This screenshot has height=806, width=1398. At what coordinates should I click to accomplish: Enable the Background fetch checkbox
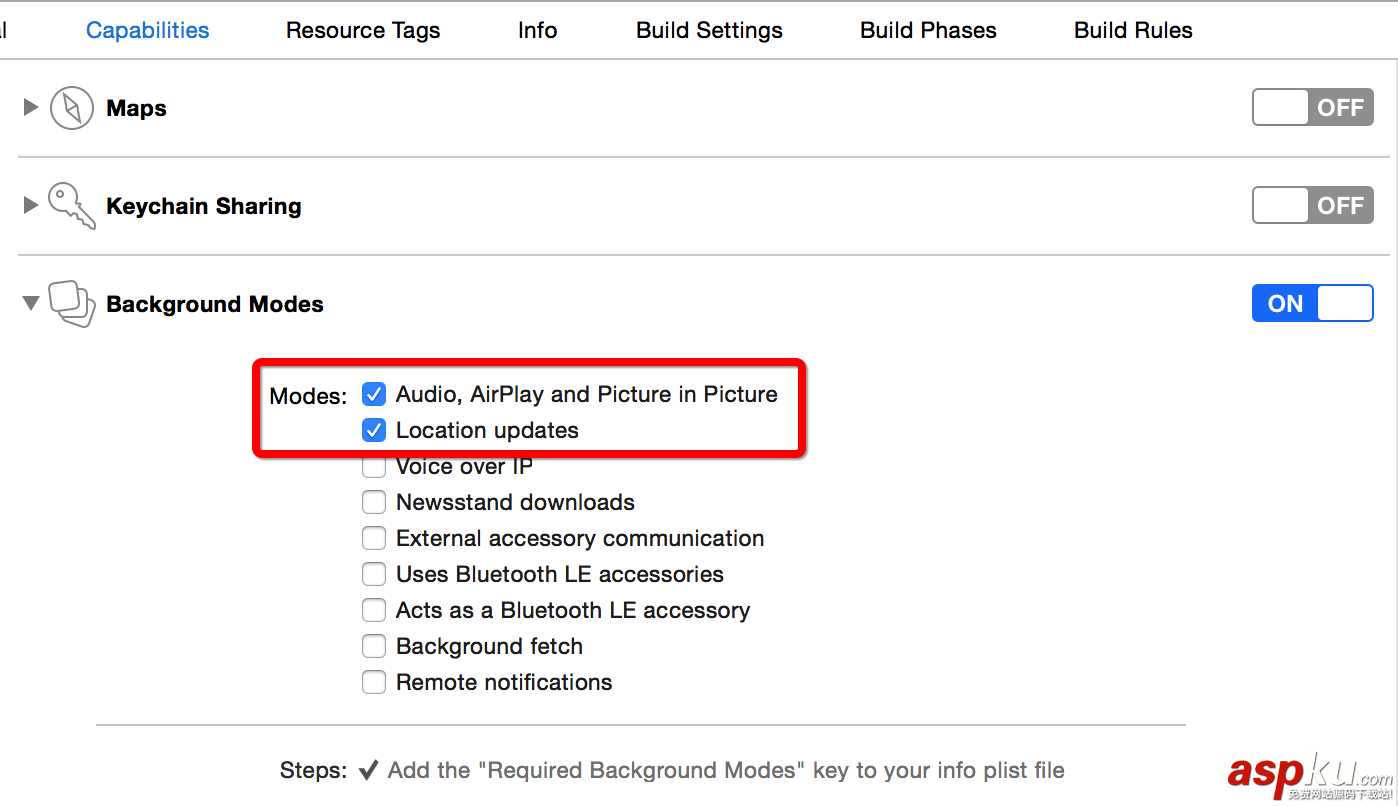[x=374, y=646]
